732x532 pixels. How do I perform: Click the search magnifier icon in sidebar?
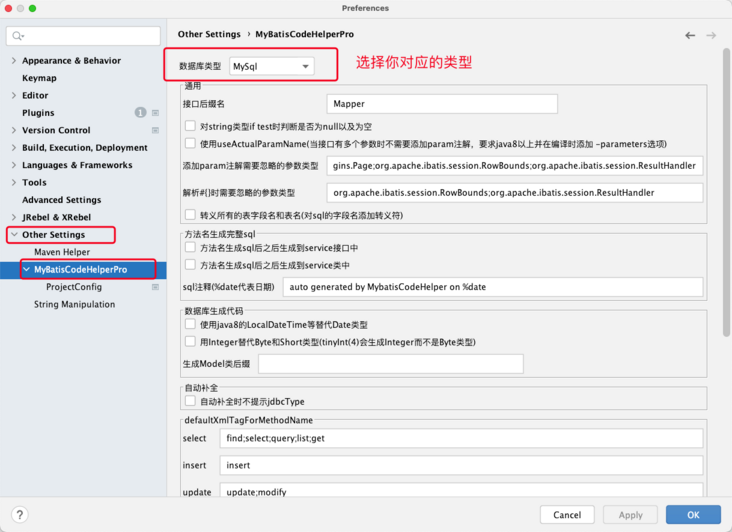(18, 36)
